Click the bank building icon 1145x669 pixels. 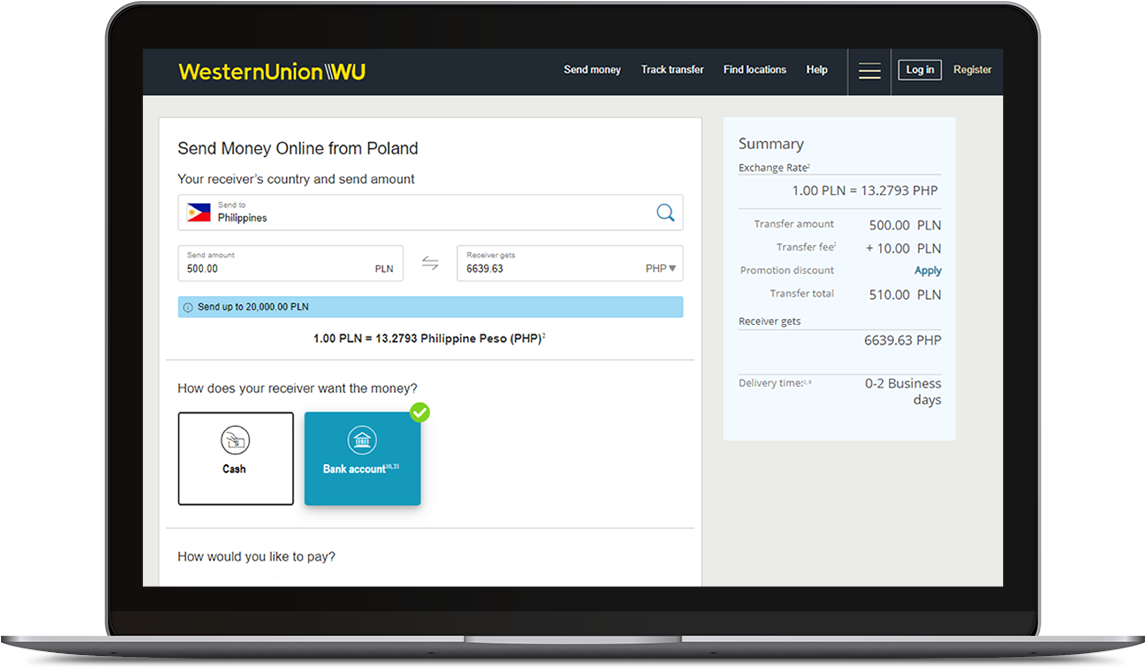click(x=362, y=440)
